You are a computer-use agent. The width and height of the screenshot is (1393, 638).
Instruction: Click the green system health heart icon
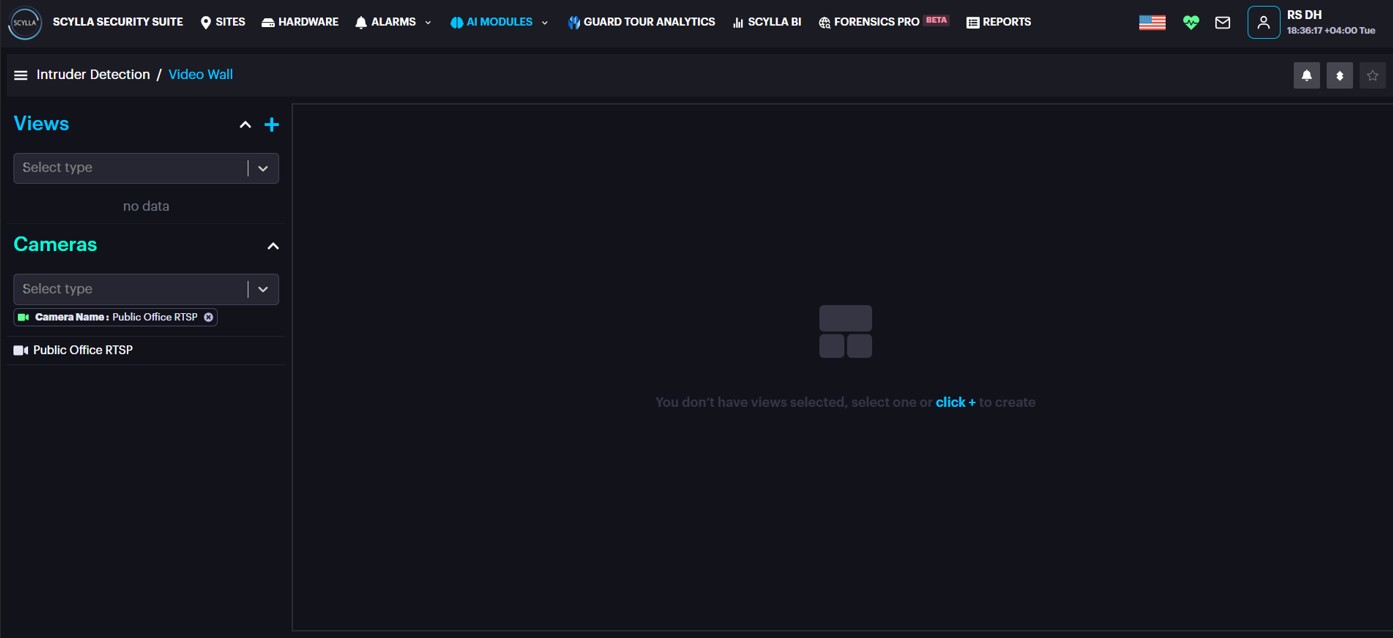tap(1190, 23)
